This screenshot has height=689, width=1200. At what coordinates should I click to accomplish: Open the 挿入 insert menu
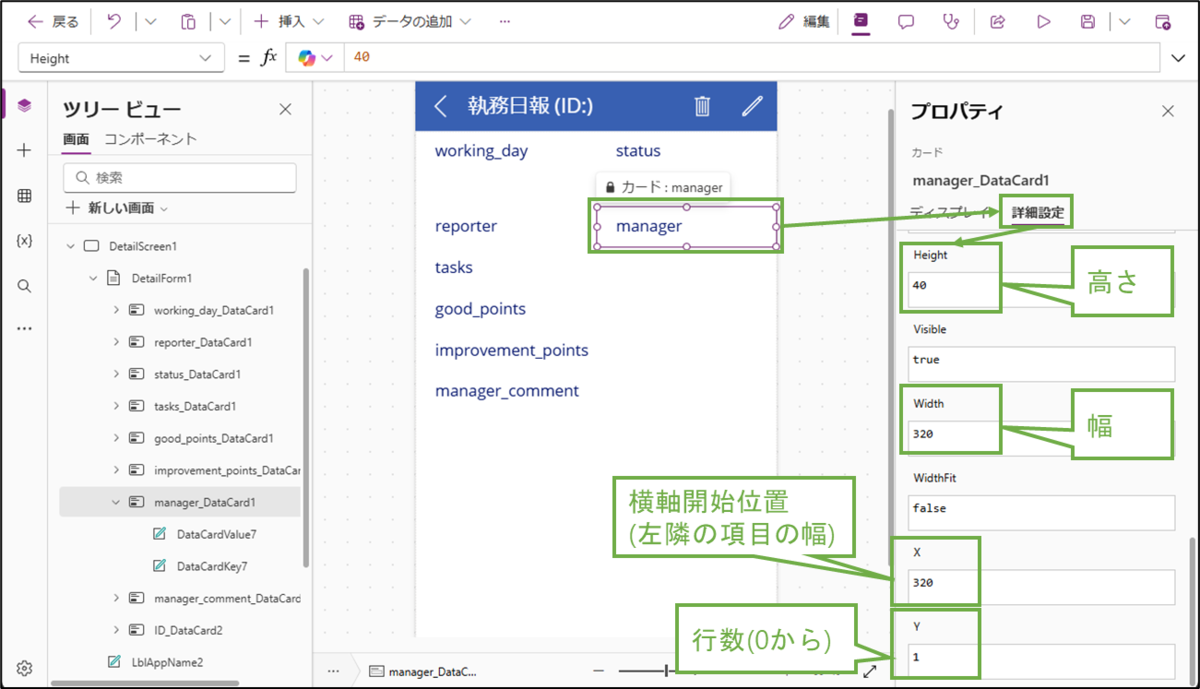click(288, 21)
